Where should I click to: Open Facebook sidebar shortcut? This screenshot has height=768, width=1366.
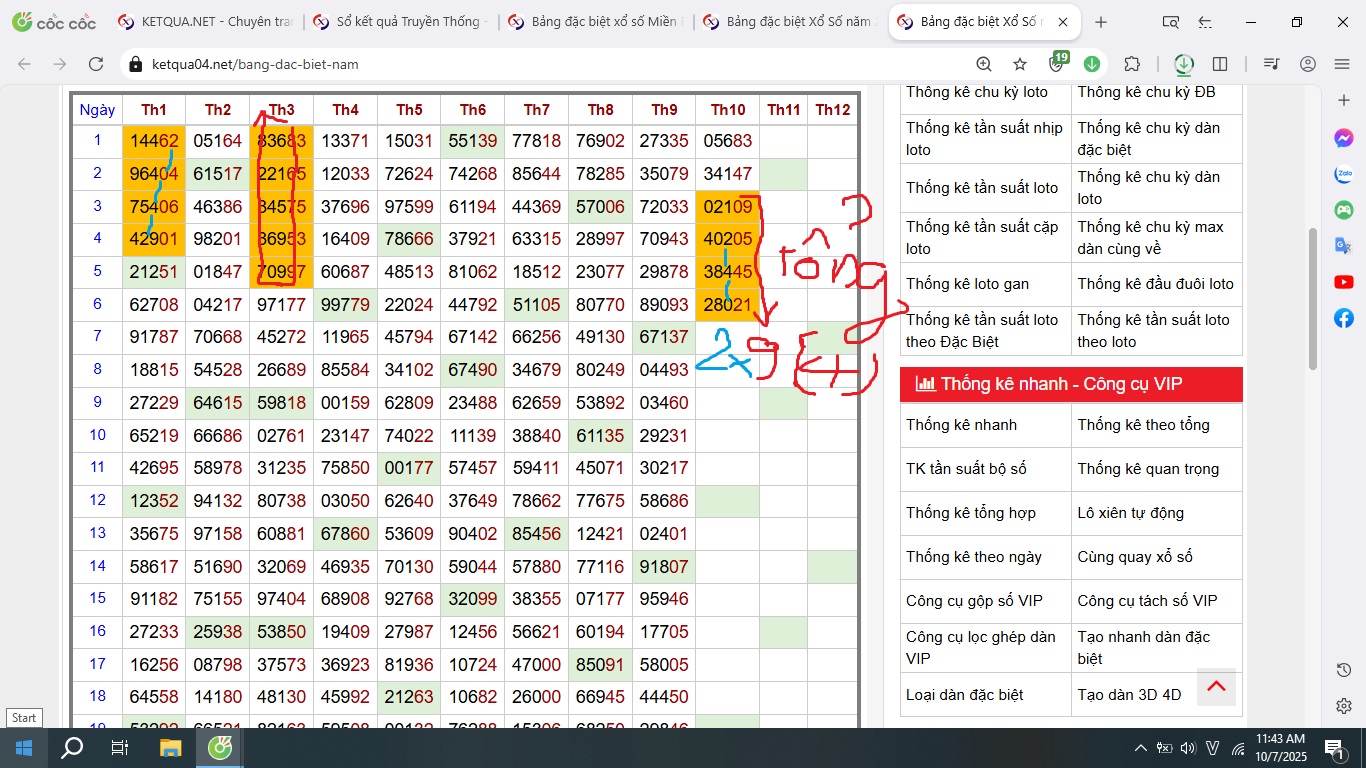1344,318
